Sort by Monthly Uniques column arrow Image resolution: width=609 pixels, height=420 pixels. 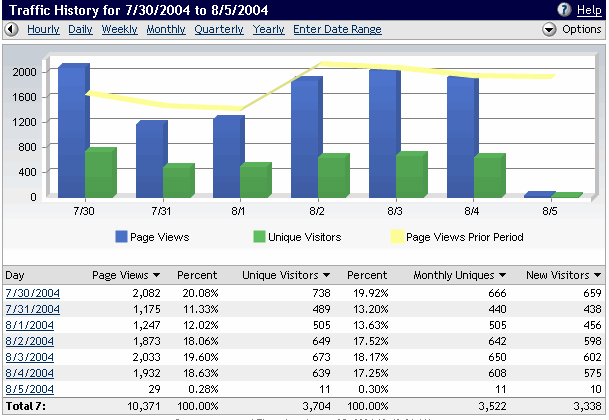(x=502, y=275)
